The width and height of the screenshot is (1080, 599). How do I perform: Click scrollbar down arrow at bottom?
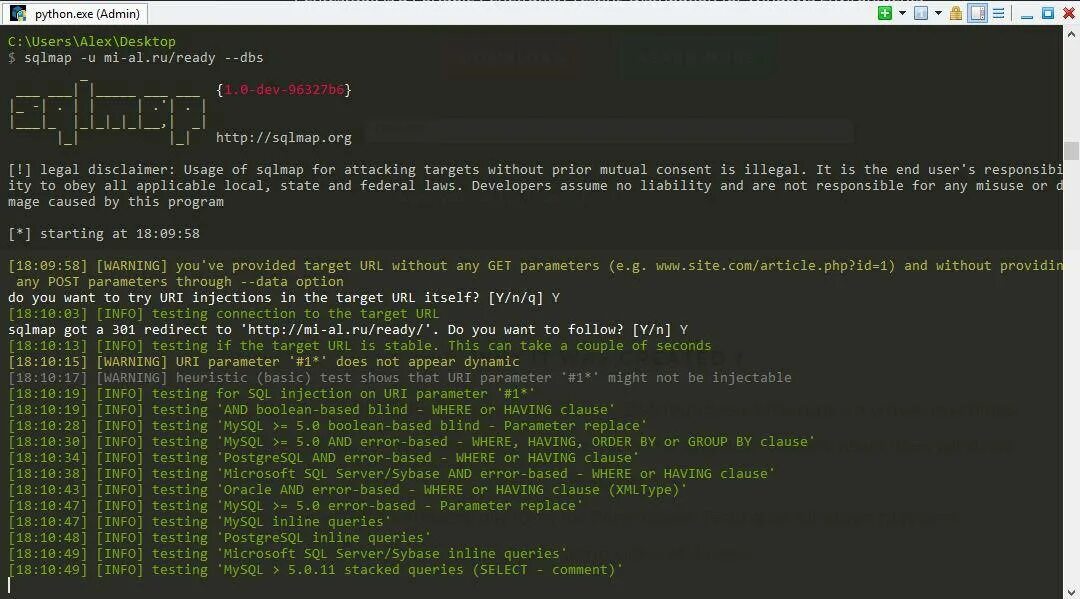coord(1071,592)
